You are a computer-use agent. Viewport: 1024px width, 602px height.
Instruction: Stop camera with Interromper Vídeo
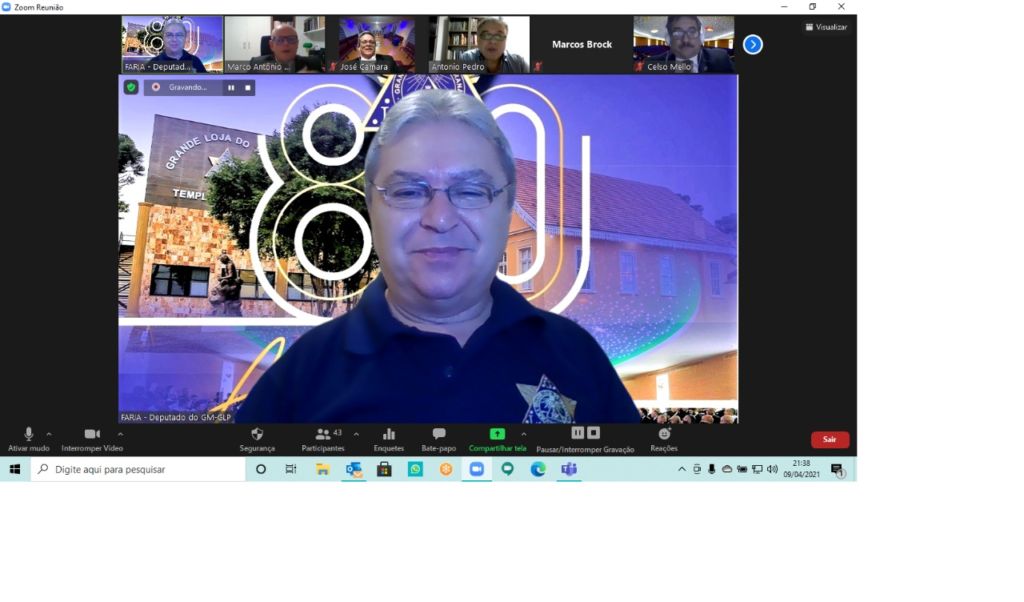pos(92,439)
